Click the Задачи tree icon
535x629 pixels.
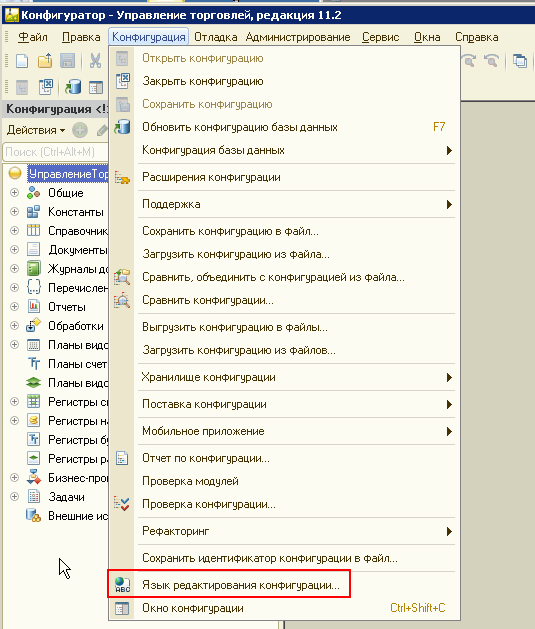(33, 497)
